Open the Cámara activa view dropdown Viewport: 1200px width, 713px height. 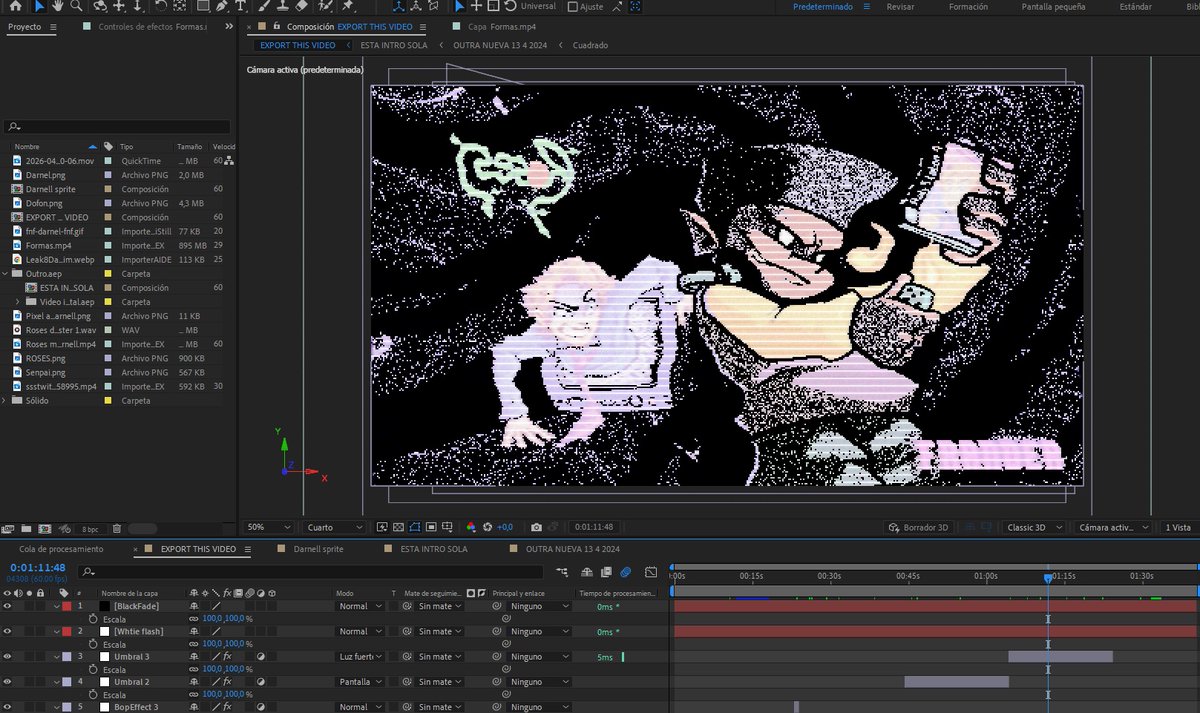tap(1115, 527)
